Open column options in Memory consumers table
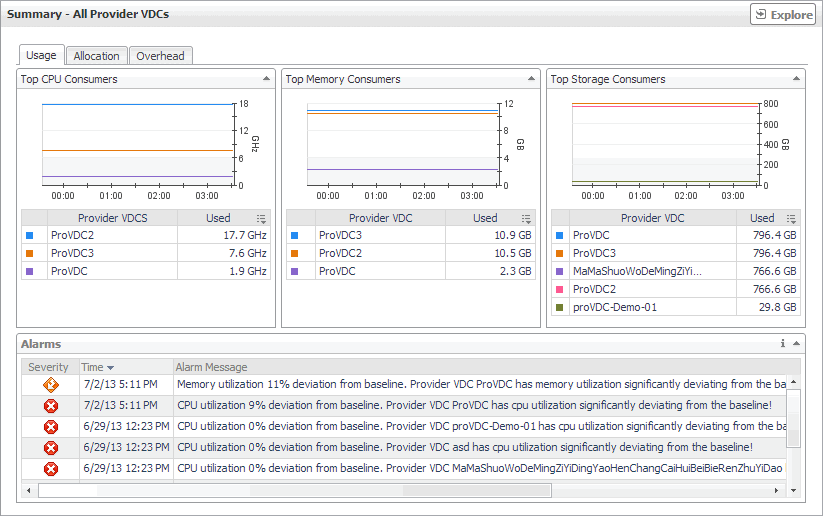Viewport: 823px width, 516px height. pos(527,218)
